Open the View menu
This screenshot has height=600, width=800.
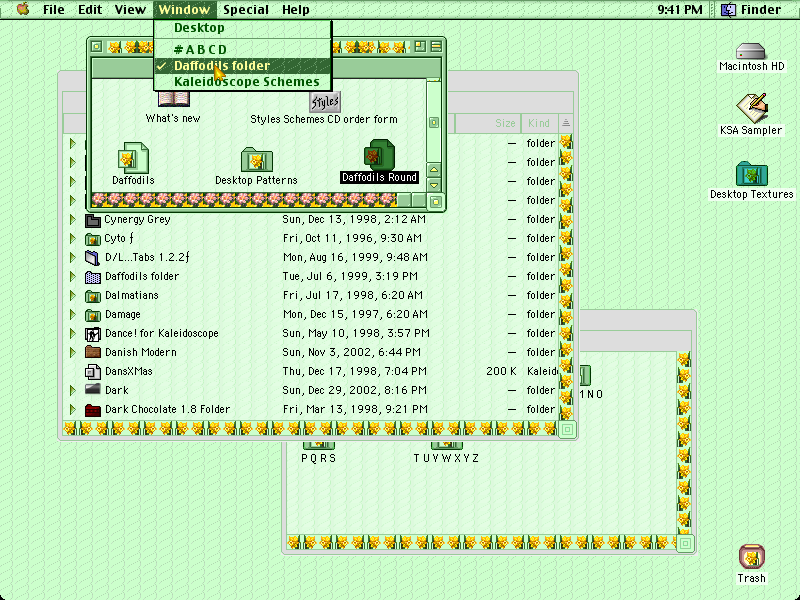[x=130, y=9]
